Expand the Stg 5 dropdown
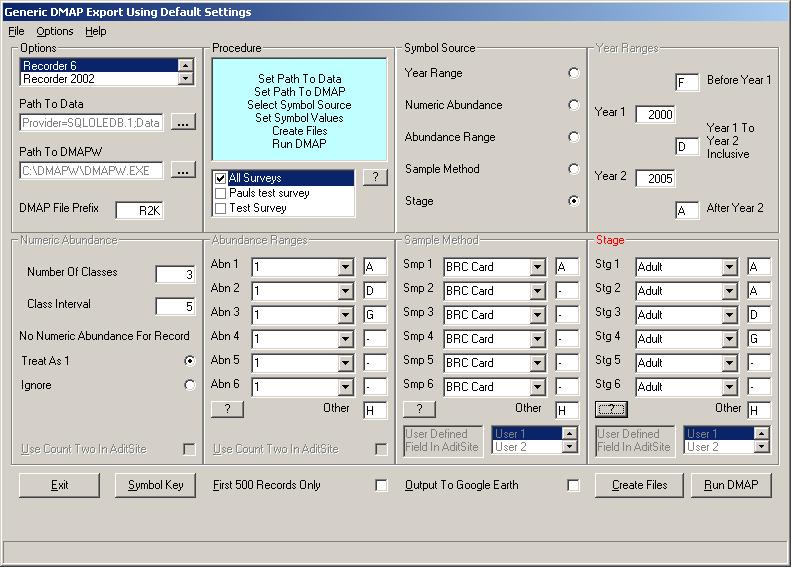 pos(729,363)
